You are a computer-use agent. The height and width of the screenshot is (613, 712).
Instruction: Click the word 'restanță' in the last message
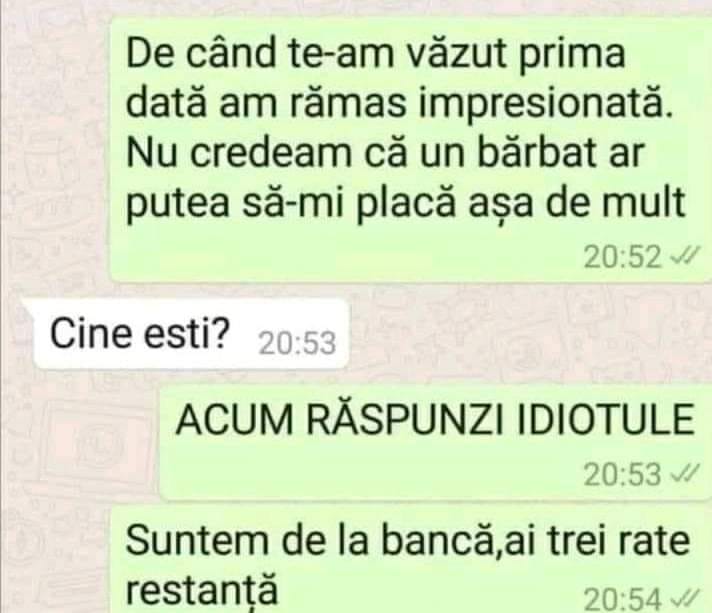point(201,590)
